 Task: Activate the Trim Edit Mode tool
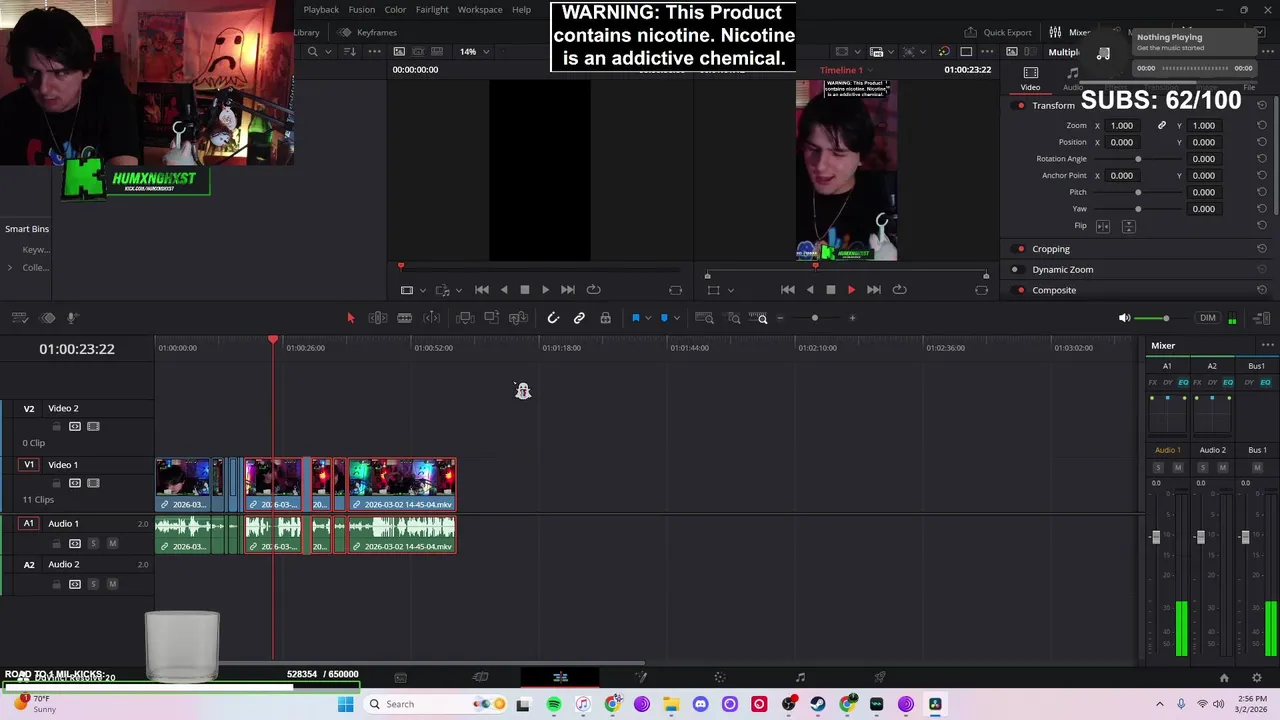tap(378, 318)
